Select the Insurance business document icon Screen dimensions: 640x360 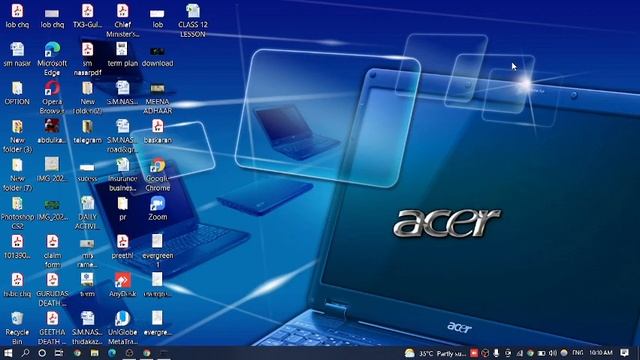point(122,174)
